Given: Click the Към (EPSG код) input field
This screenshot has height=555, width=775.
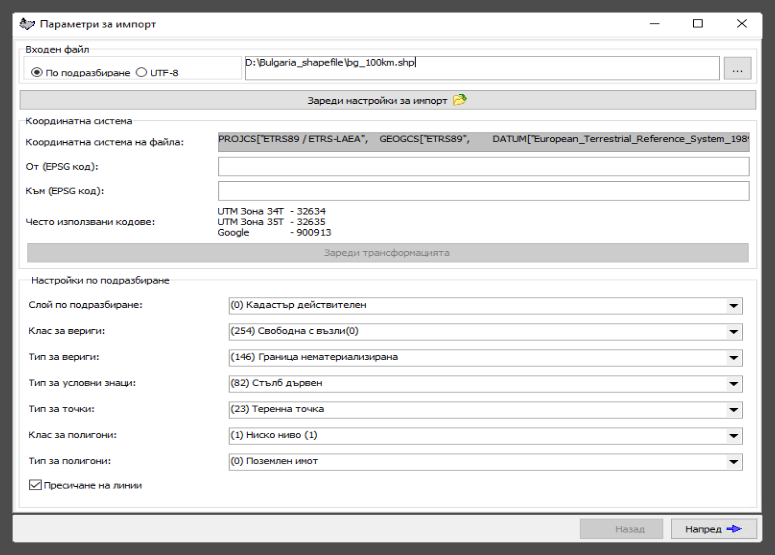Looking at the screenshot, I should (x=483, y=191).
